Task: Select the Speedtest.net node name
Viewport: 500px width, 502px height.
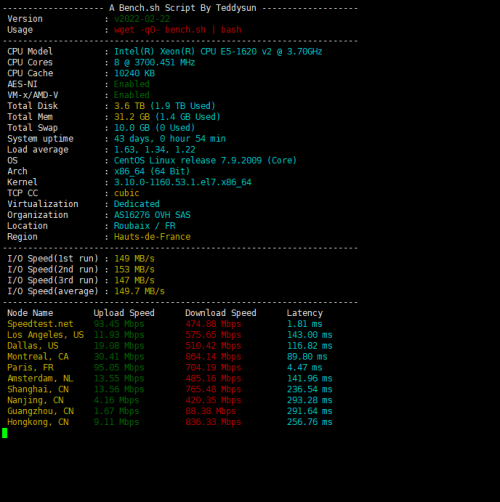Action: click(x=40, y=324)
